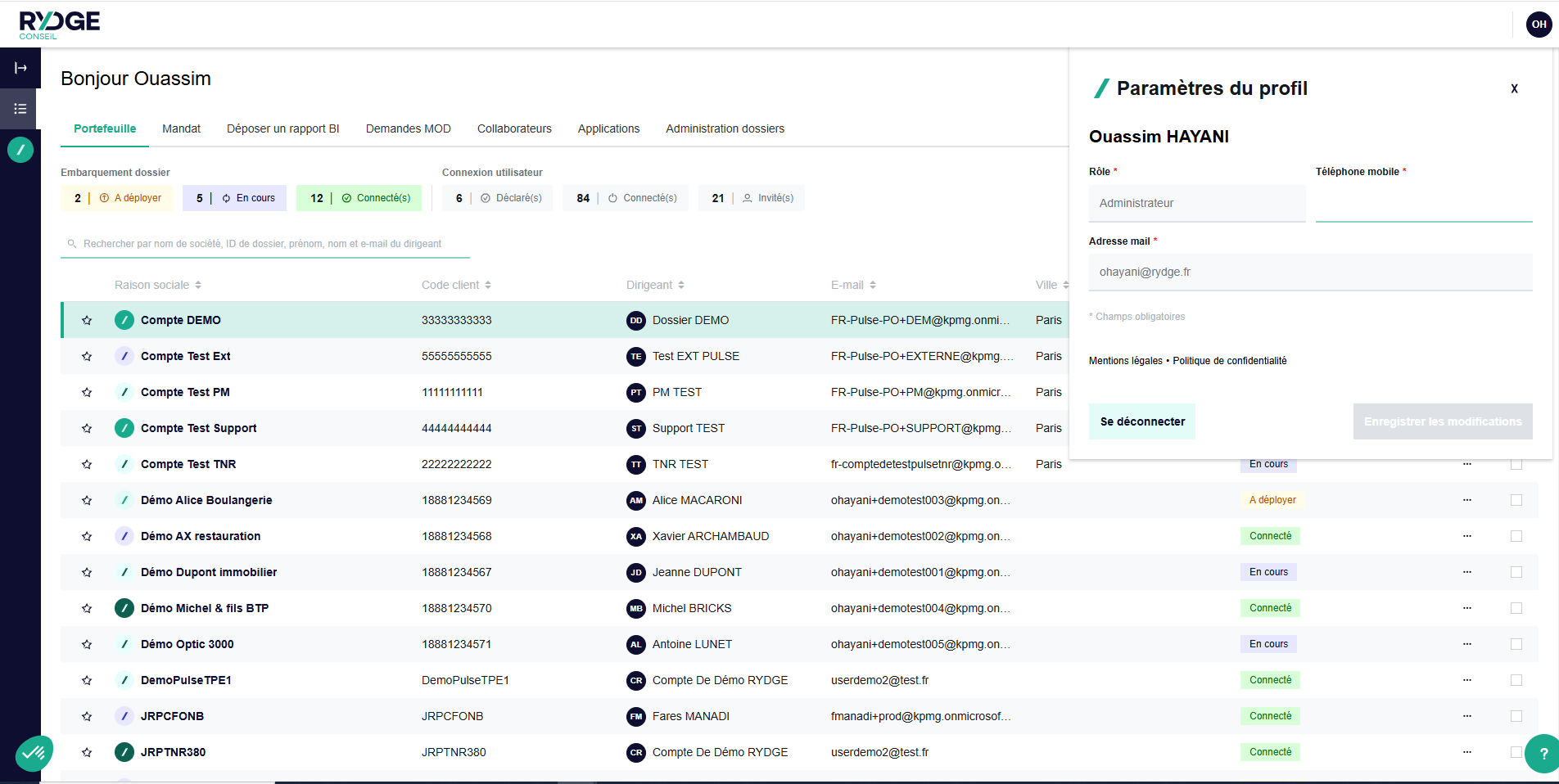Screen dimensions: 1559x784
Task: Favorite the Démo Optic 3000 company
Action: click(87, 644)
